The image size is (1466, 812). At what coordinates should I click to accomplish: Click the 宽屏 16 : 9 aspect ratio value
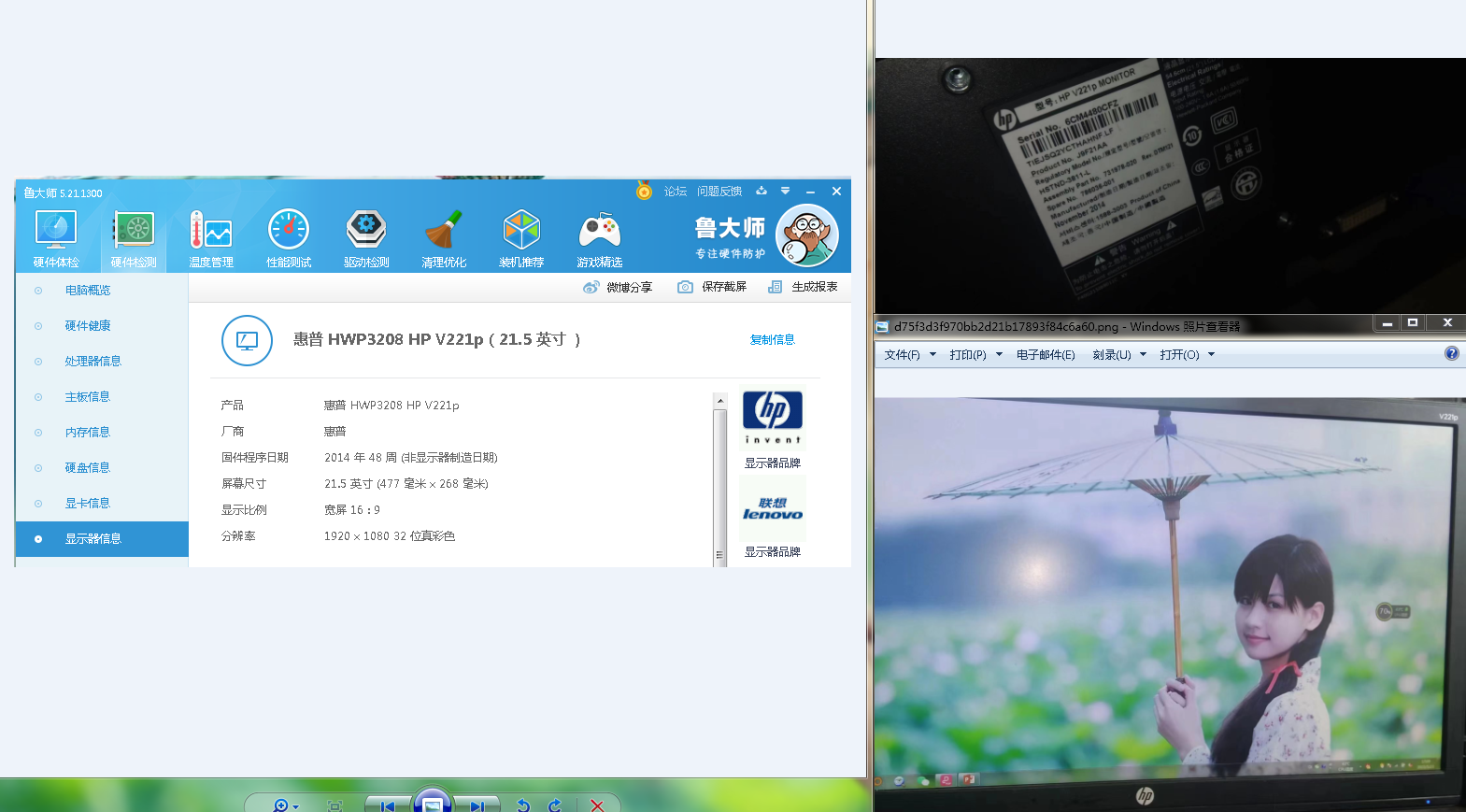(x=352, y=510)
